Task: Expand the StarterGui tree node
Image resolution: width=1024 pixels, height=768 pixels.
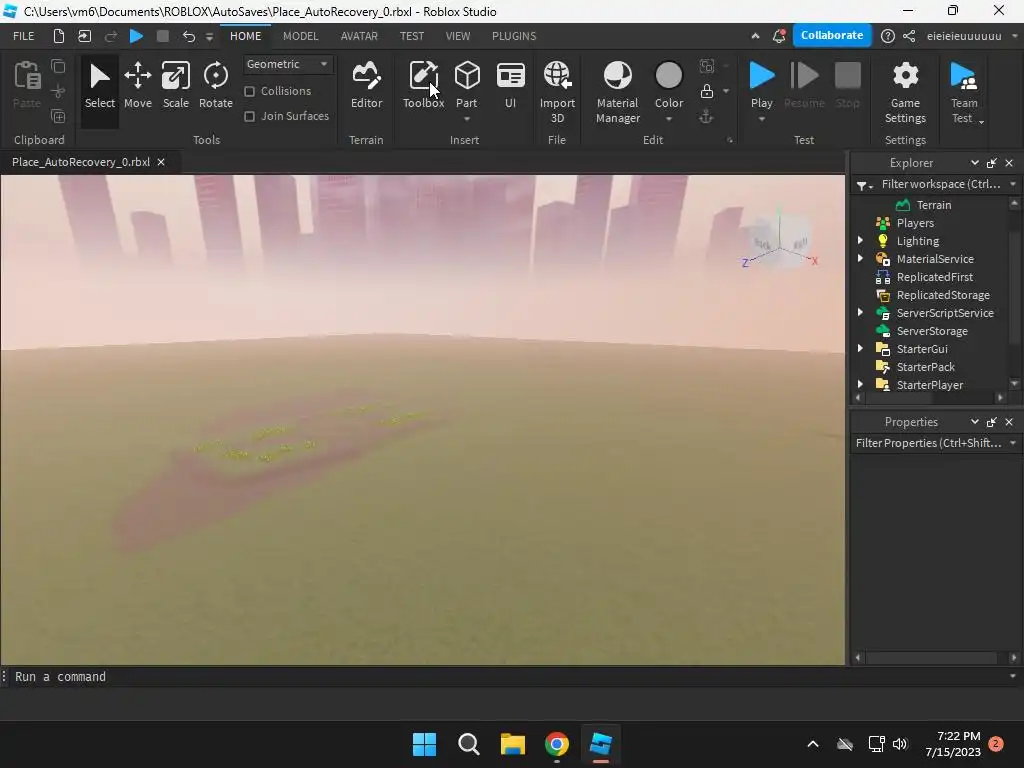Action: (x=861, y=349)
